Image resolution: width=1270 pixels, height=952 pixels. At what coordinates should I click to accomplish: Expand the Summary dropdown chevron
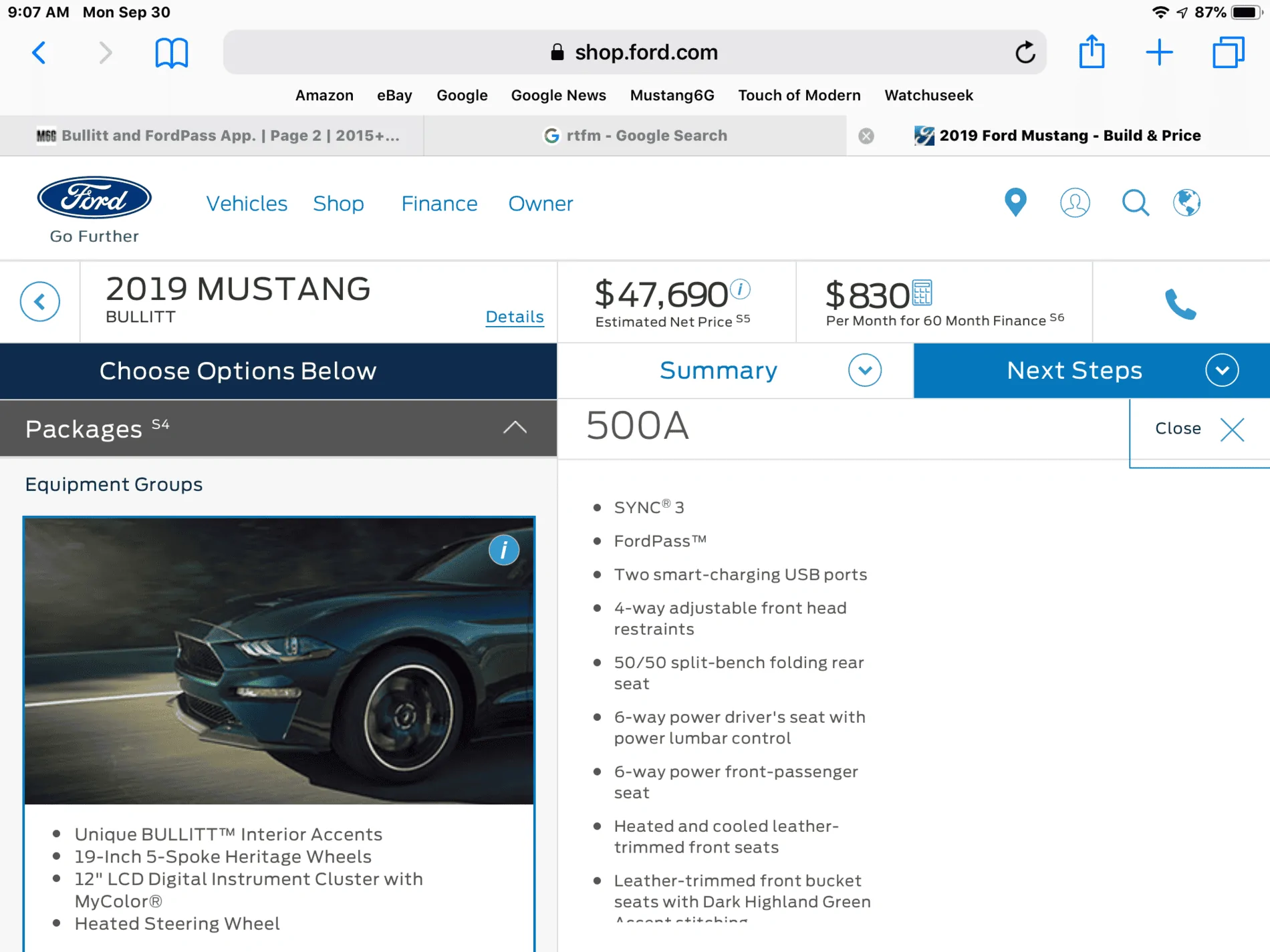click(865, 370)
